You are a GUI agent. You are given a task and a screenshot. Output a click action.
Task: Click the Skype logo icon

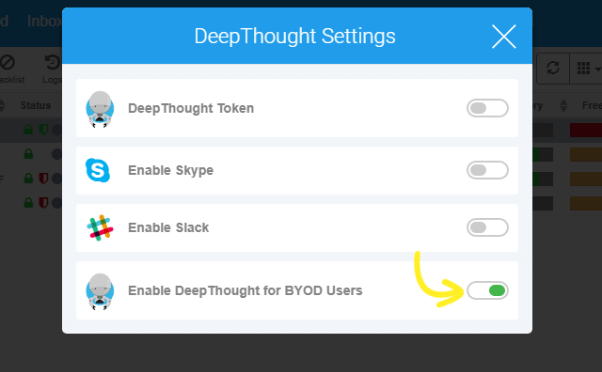[x=98, y=170]
